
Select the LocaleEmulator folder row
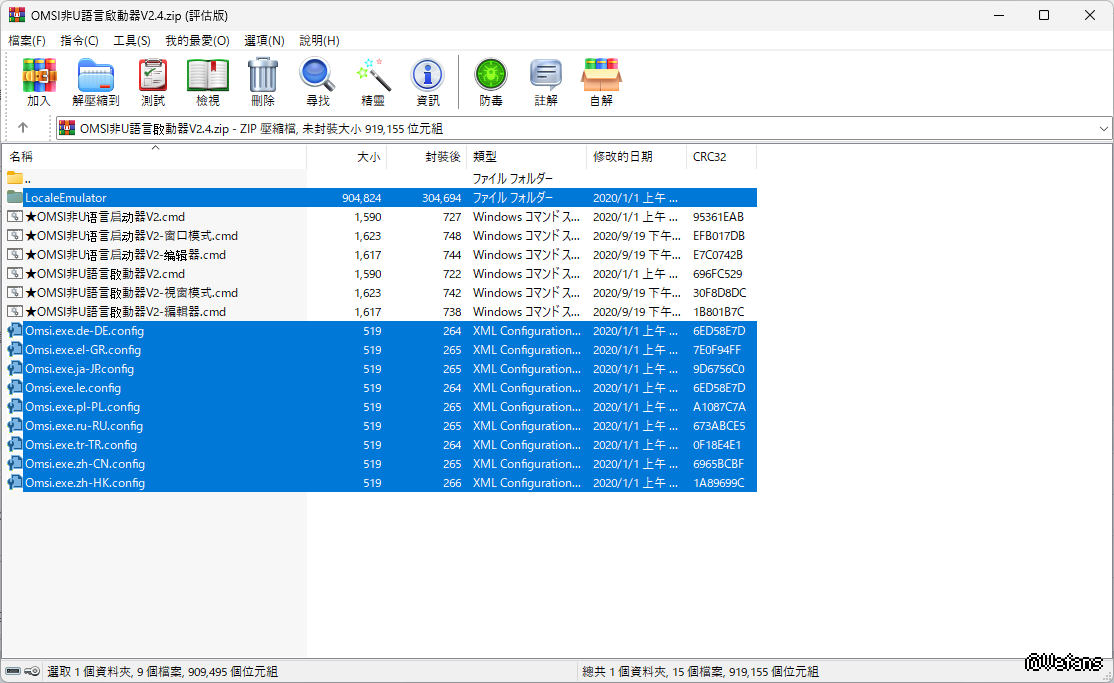click(x=66, y=198)
